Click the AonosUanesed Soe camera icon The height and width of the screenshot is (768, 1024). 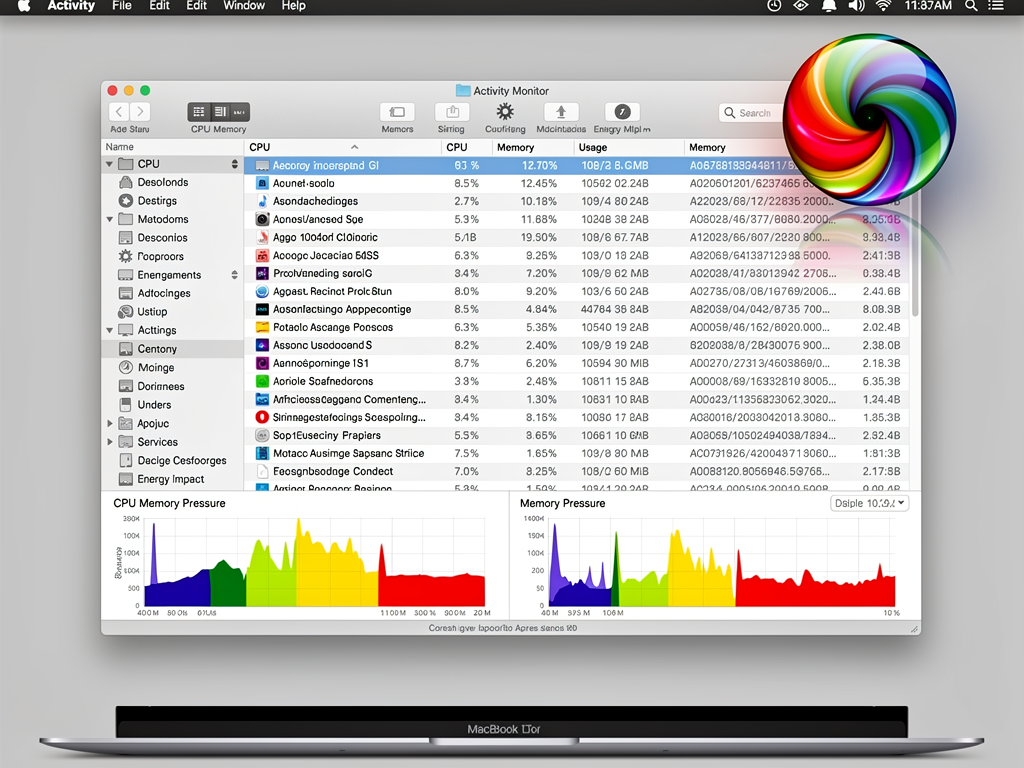point(262,219)
